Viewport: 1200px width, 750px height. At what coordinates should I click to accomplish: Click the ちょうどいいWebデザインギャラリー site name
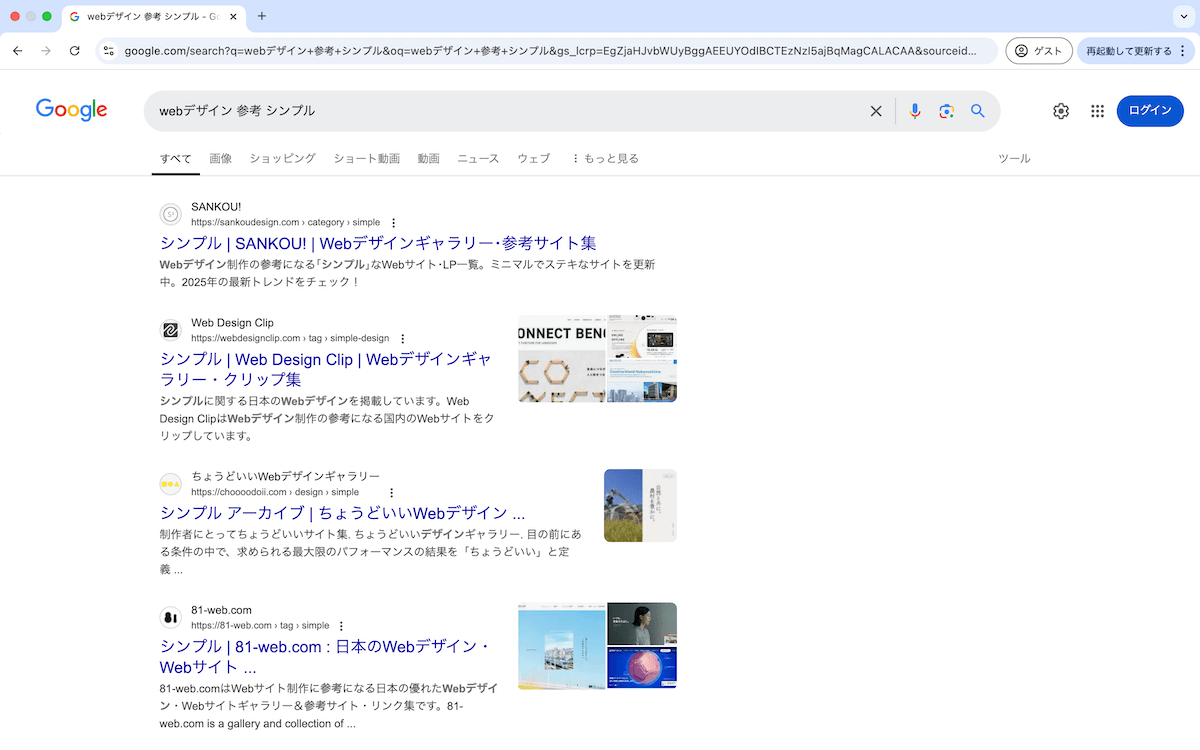click(286, 476)
